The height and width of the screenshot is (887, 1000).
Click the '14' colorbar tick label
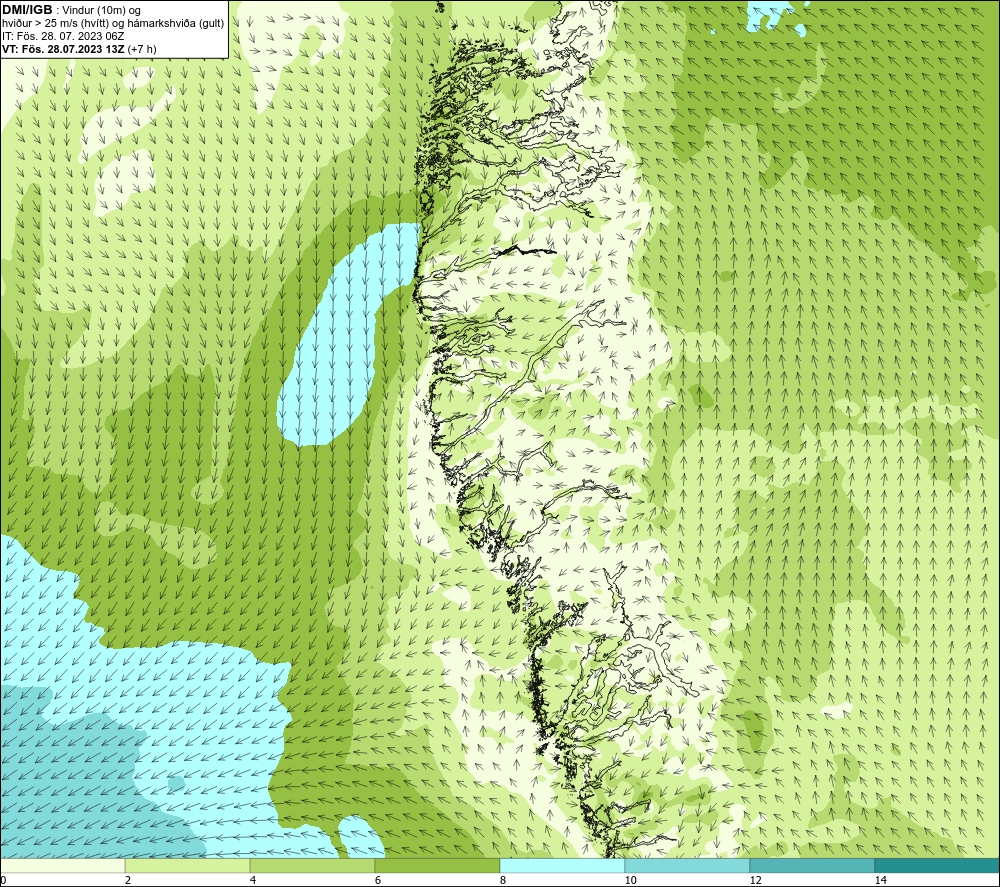(x=880, y=880)
